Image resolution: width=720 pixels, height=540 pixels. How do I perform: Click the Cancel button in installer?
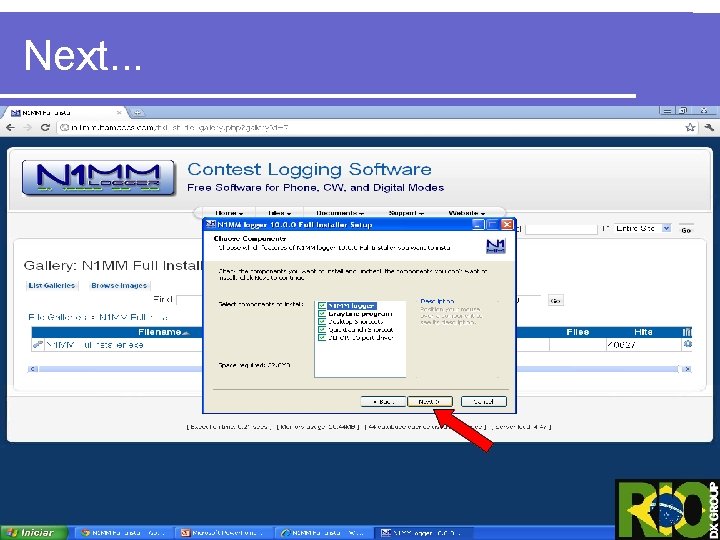tap(484, 402)
